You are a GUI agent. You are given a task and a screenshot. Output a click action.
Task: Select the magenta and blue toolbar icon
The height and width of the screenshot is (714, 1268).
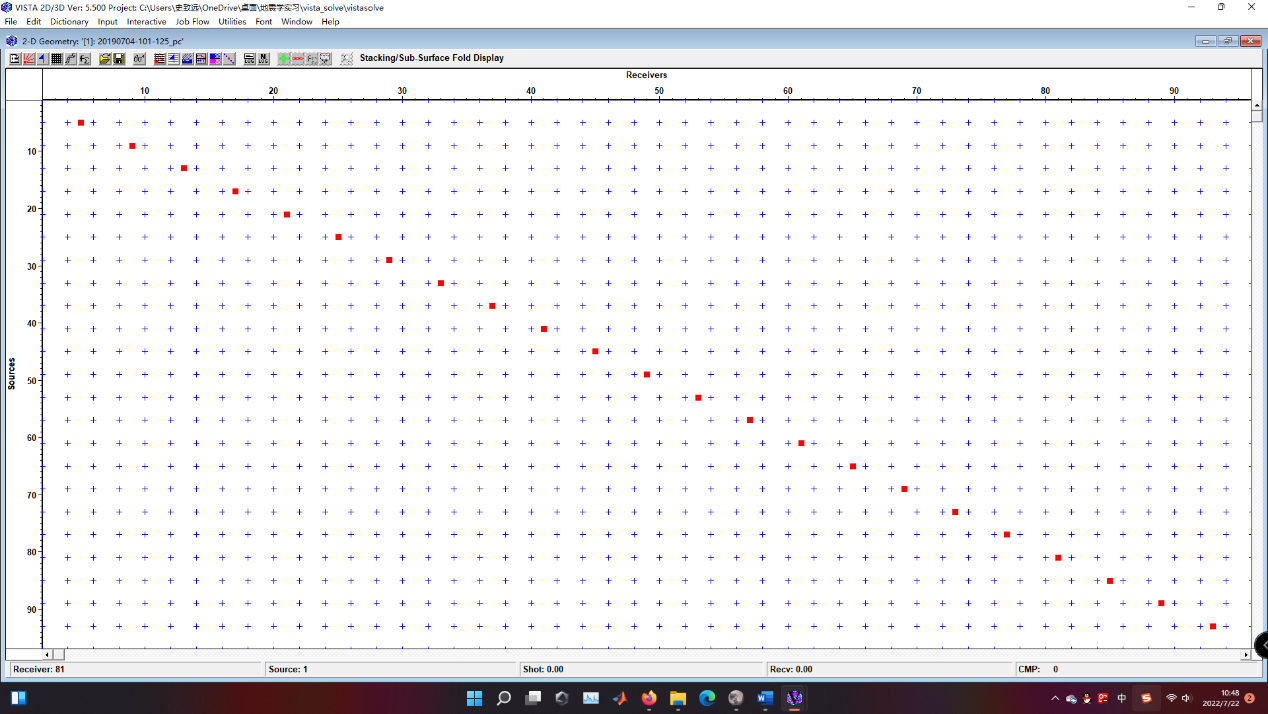coord(215,59)
